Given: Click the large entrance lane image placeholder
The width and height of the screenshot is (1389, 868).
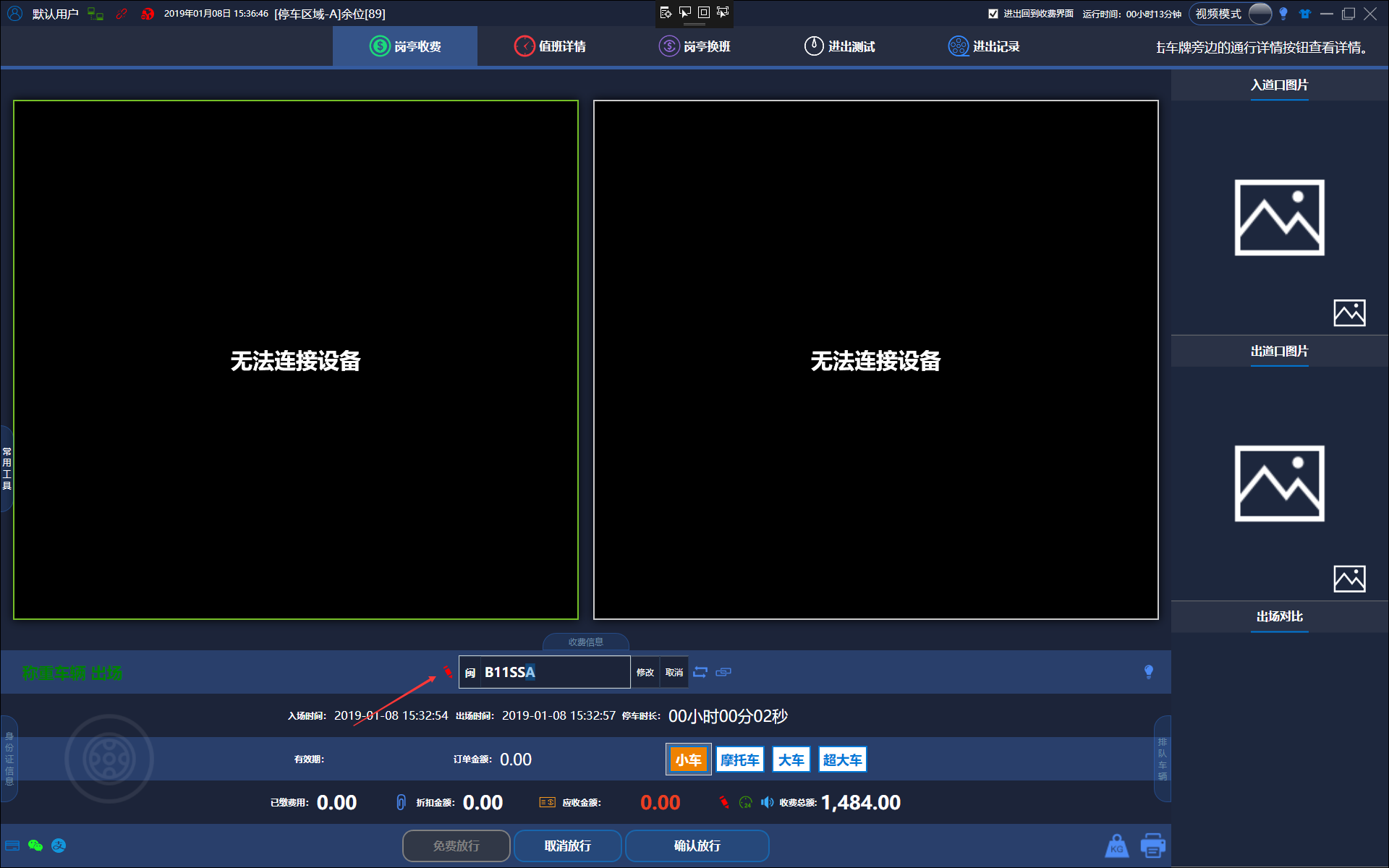Looking at the screenshot, I should coord(1279,218).
